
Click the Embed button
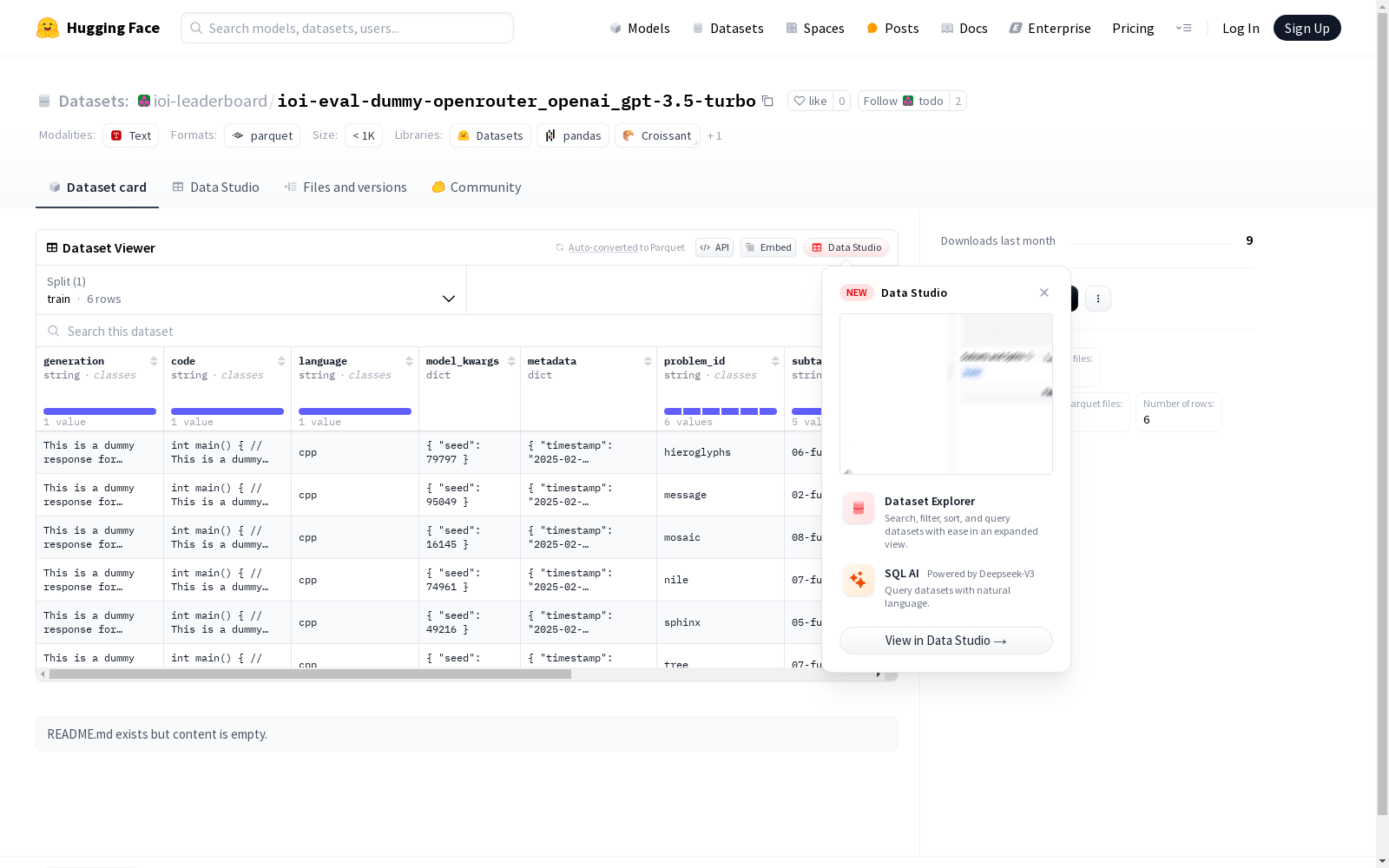coord(768,247)
